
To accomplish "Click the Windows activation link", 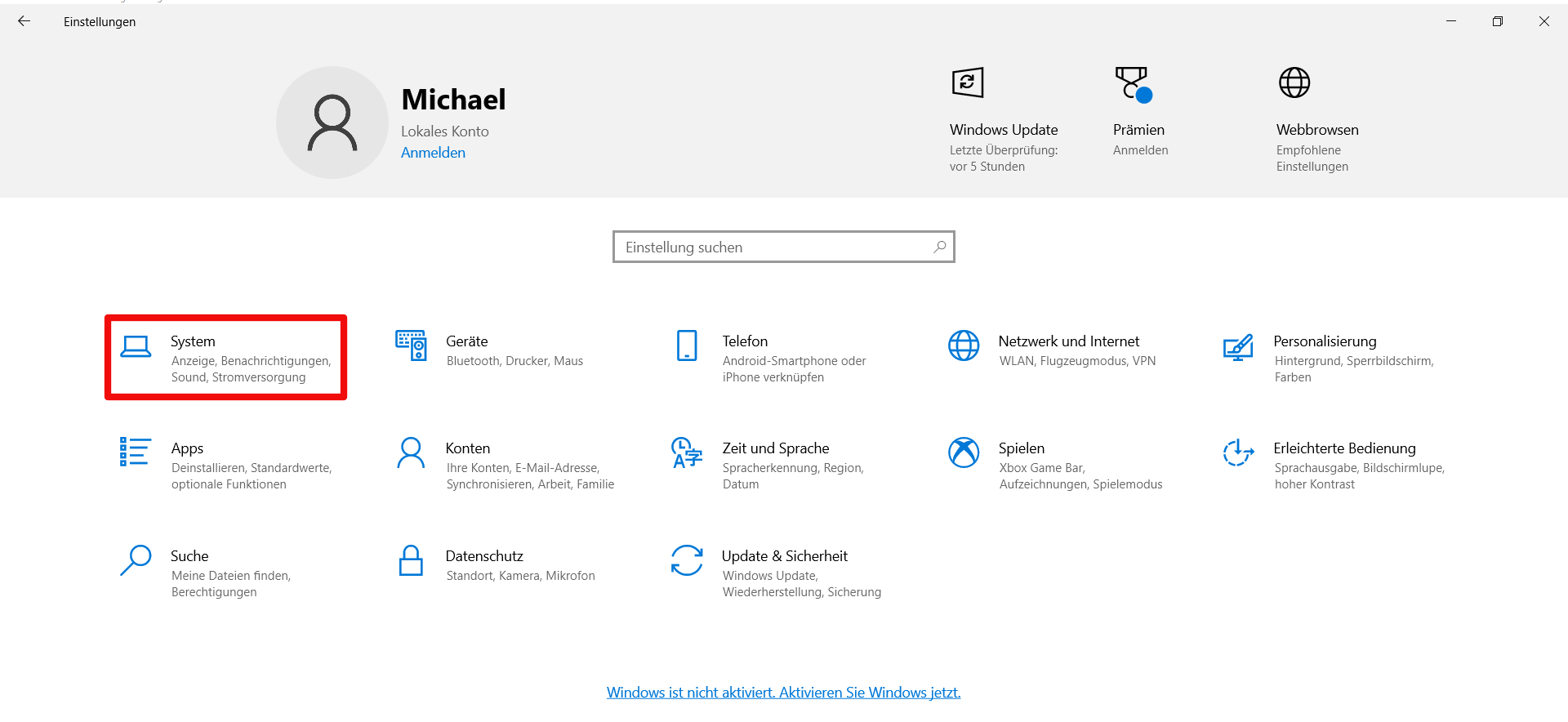I will click(x=783, y=693).
